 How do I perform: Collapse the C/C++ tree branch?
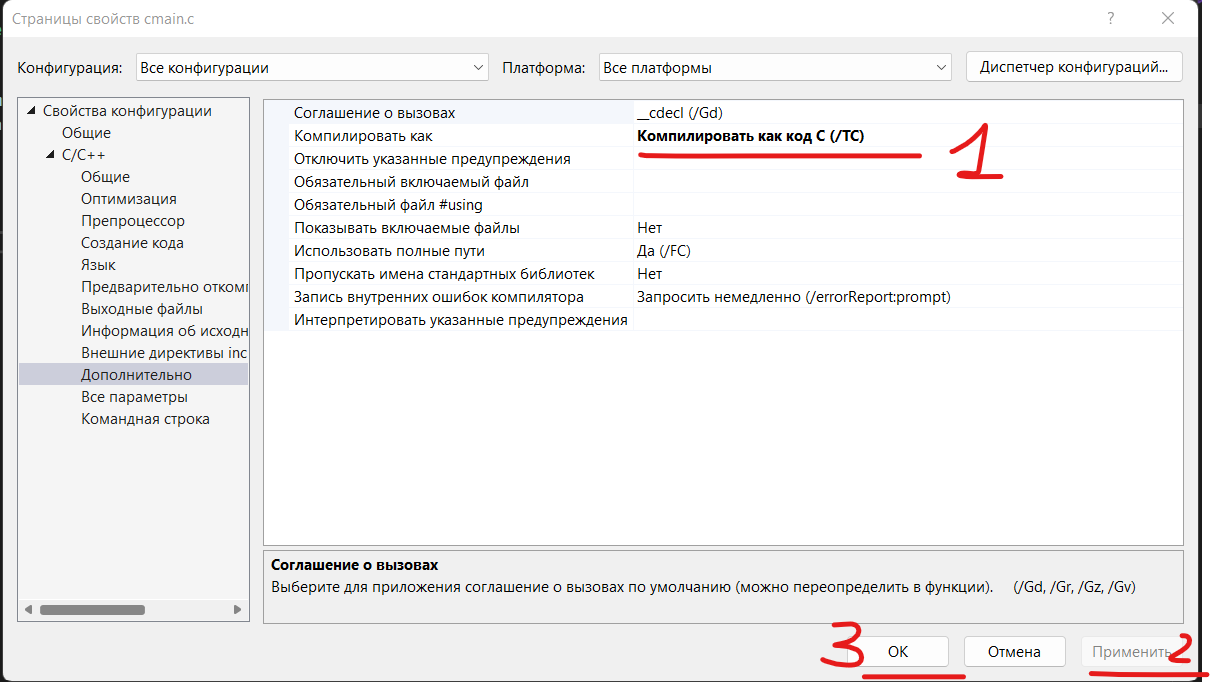(x=48, y=154)
